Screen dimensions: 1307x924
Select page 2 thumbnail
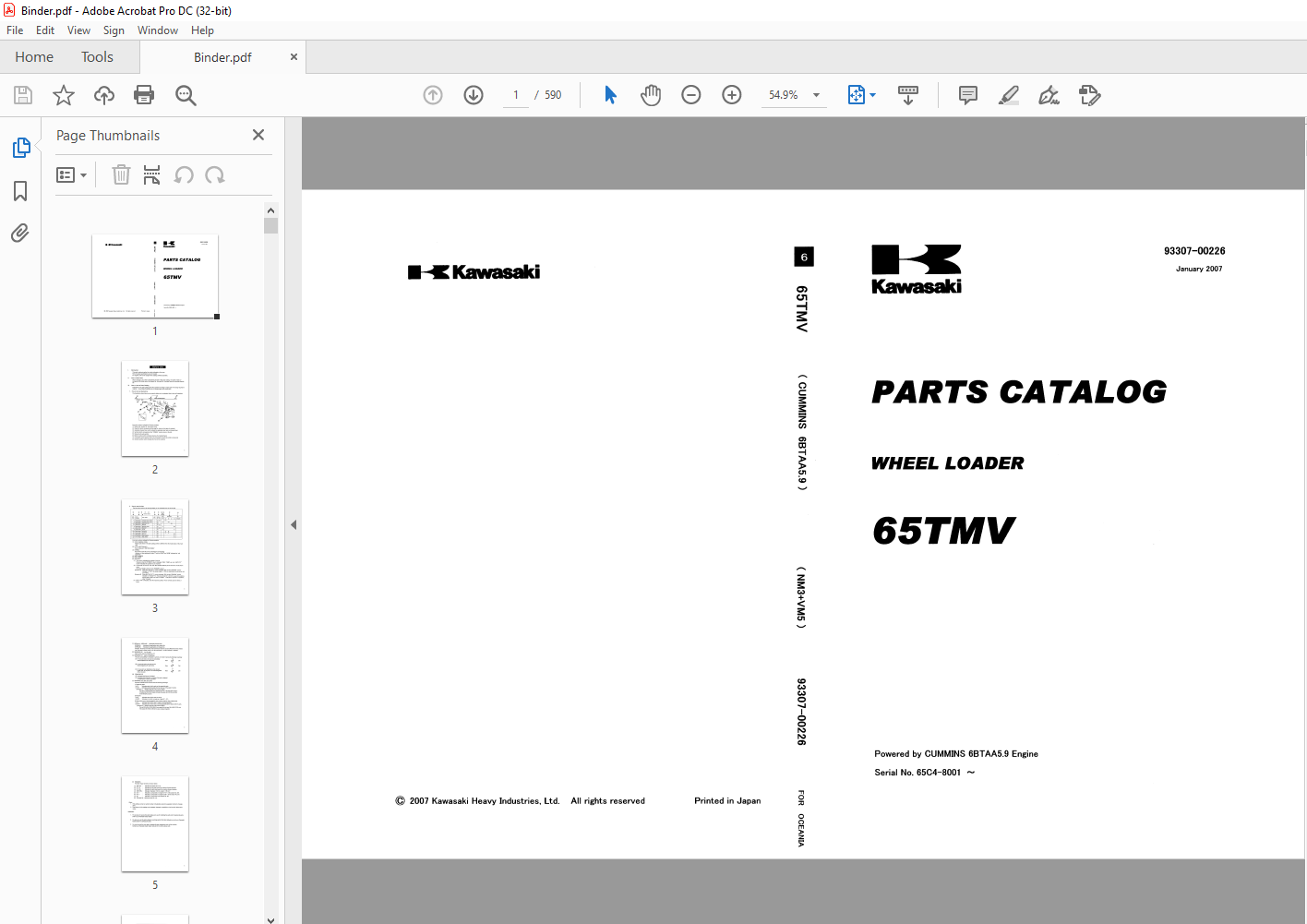(155, 408)
